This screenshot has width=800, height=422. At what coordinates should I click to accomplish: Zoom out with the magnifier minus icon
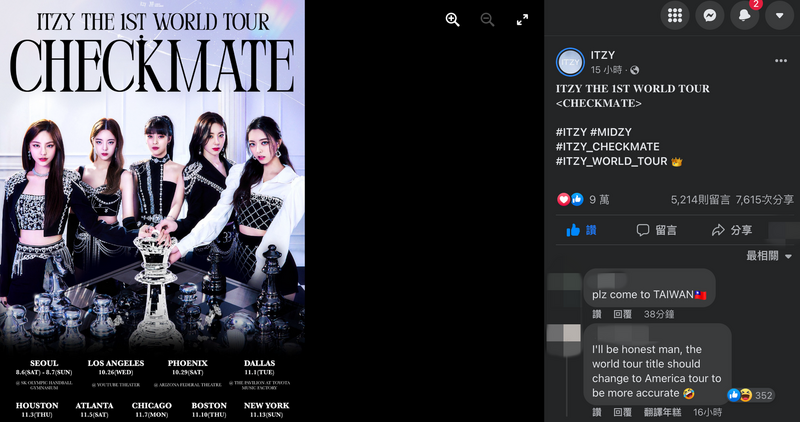(487, 20)
